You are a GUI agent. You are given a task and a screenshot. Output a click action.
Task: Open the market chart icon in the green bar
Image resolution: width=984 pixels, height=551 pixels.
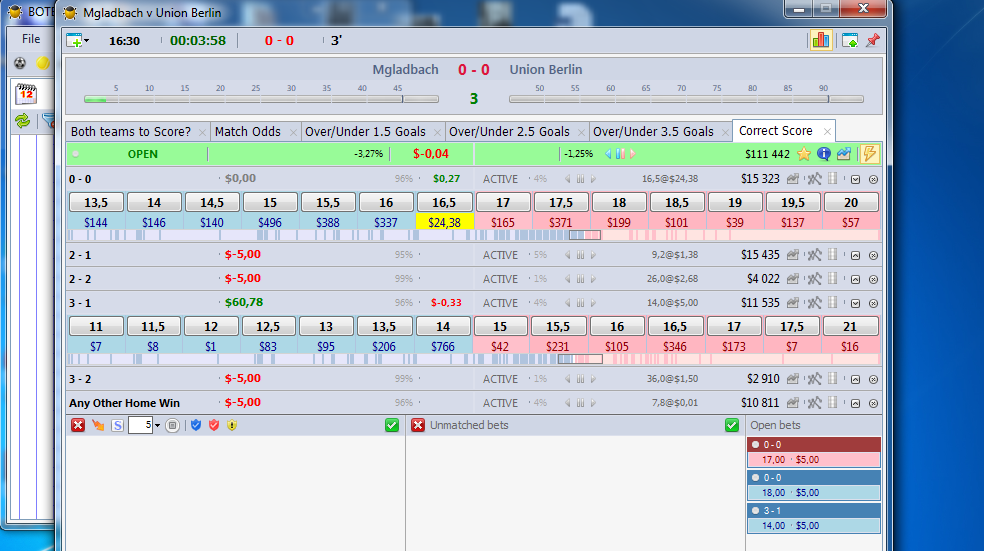tap(844, 154)
